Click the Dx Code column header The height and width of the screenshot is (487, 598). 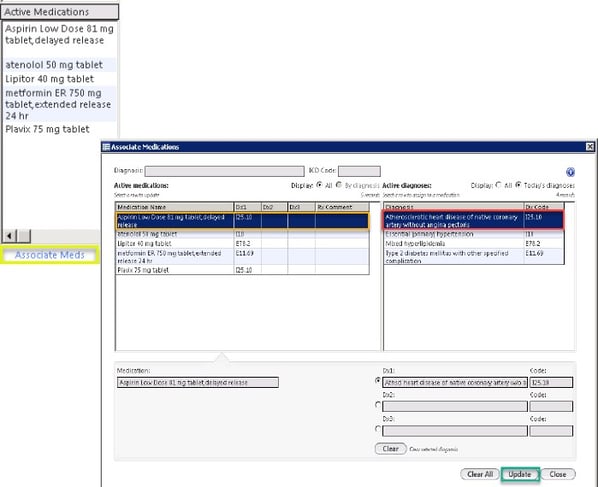(544, 207)
